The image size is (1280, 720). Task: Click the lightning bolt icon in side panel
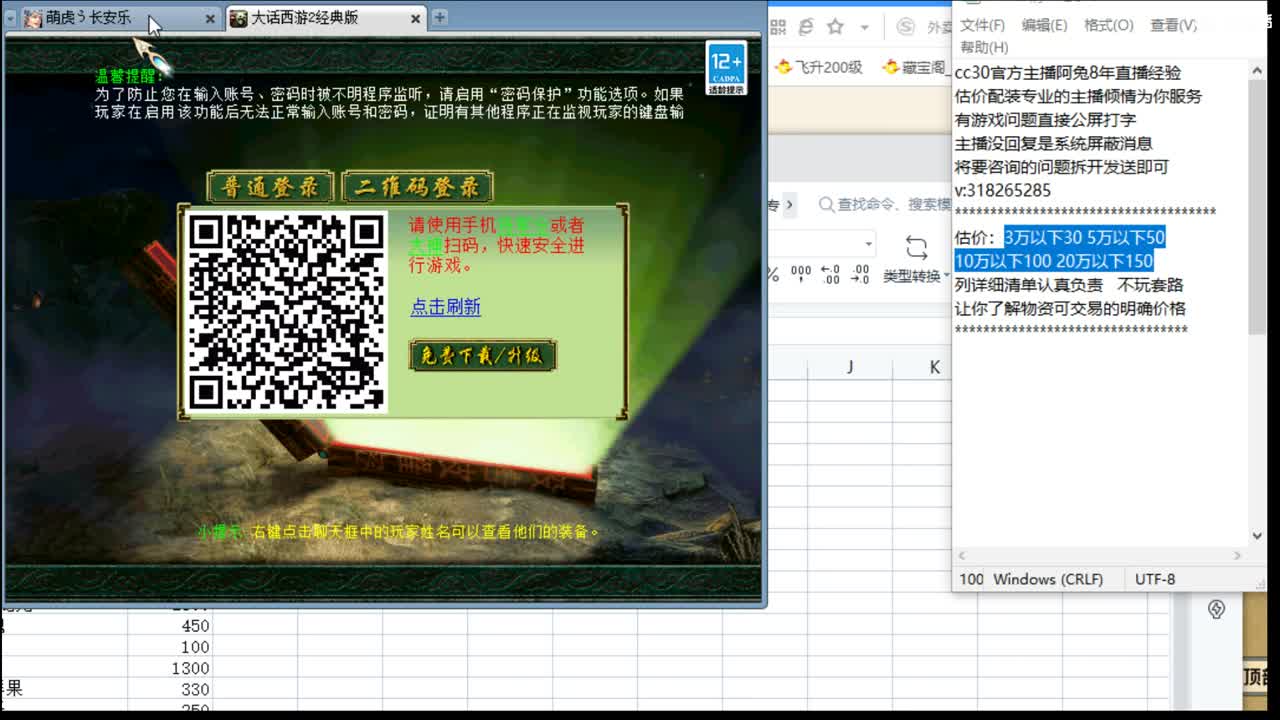(x=1216, y=609)
